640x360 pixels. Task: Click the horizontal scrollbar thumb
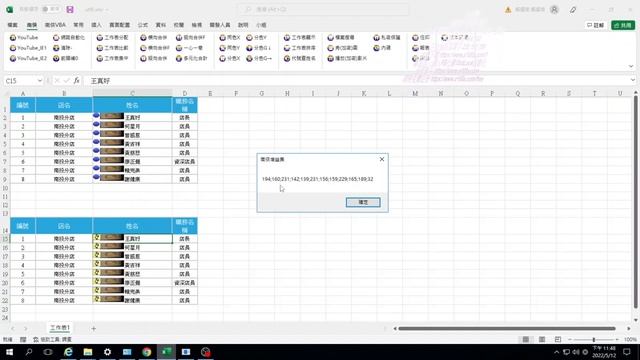(507, 328)
